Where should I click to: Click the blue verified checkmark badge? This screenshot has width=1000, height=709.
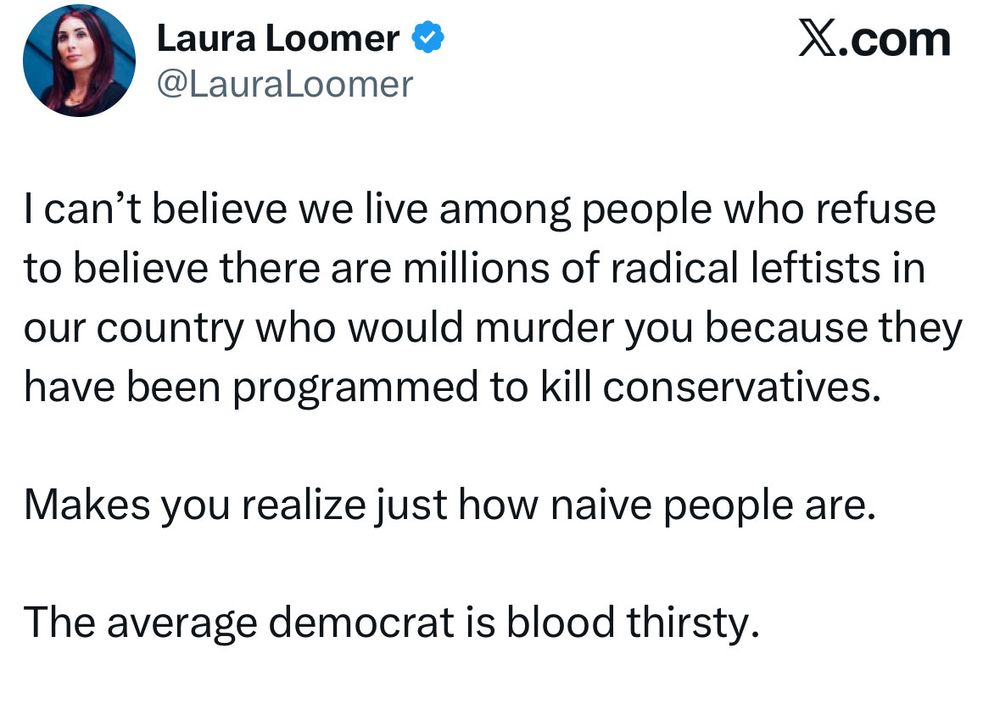pos(428,38)
